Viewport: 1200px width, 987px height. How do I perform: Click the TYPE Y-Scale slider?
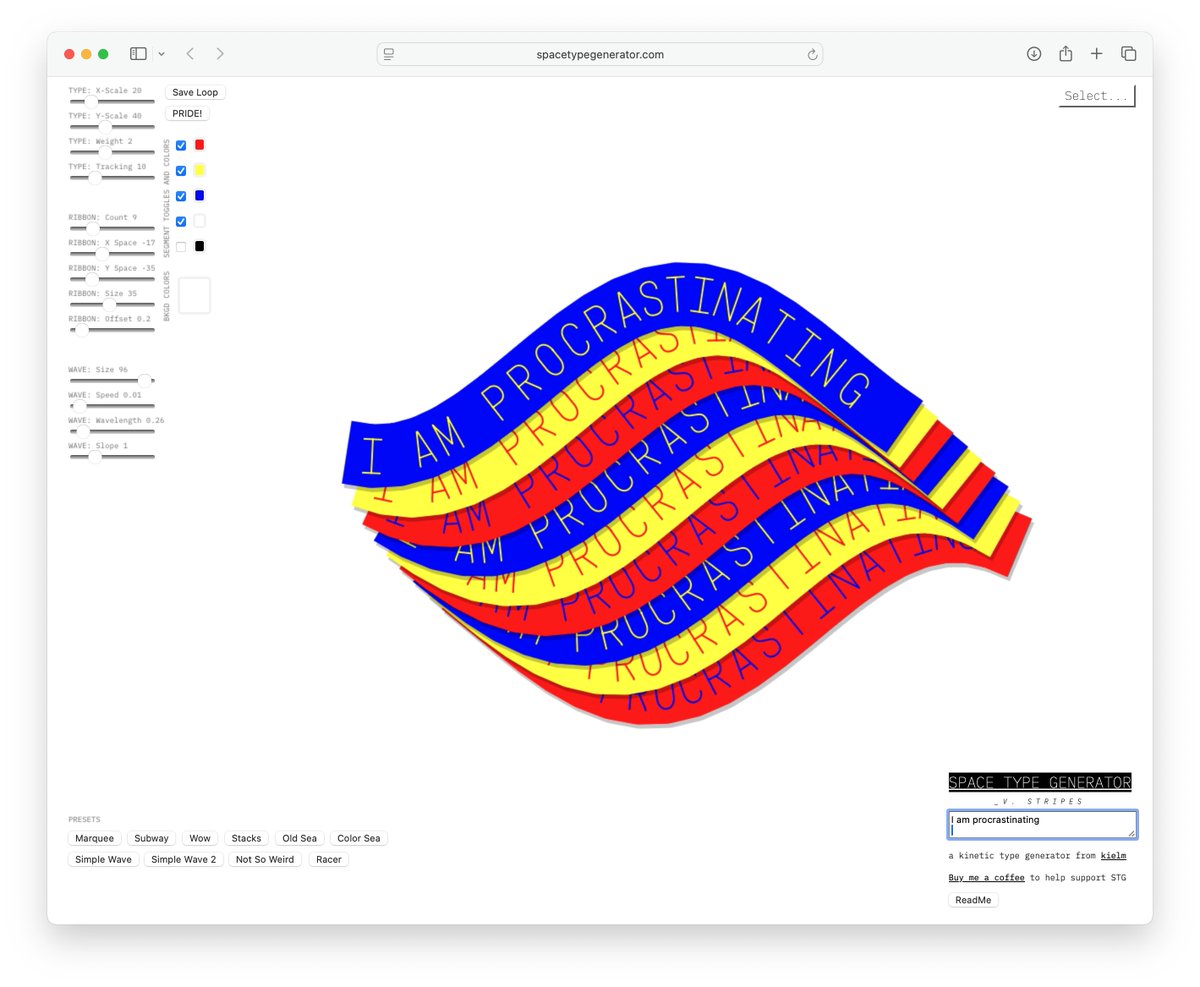click(112, 127)
